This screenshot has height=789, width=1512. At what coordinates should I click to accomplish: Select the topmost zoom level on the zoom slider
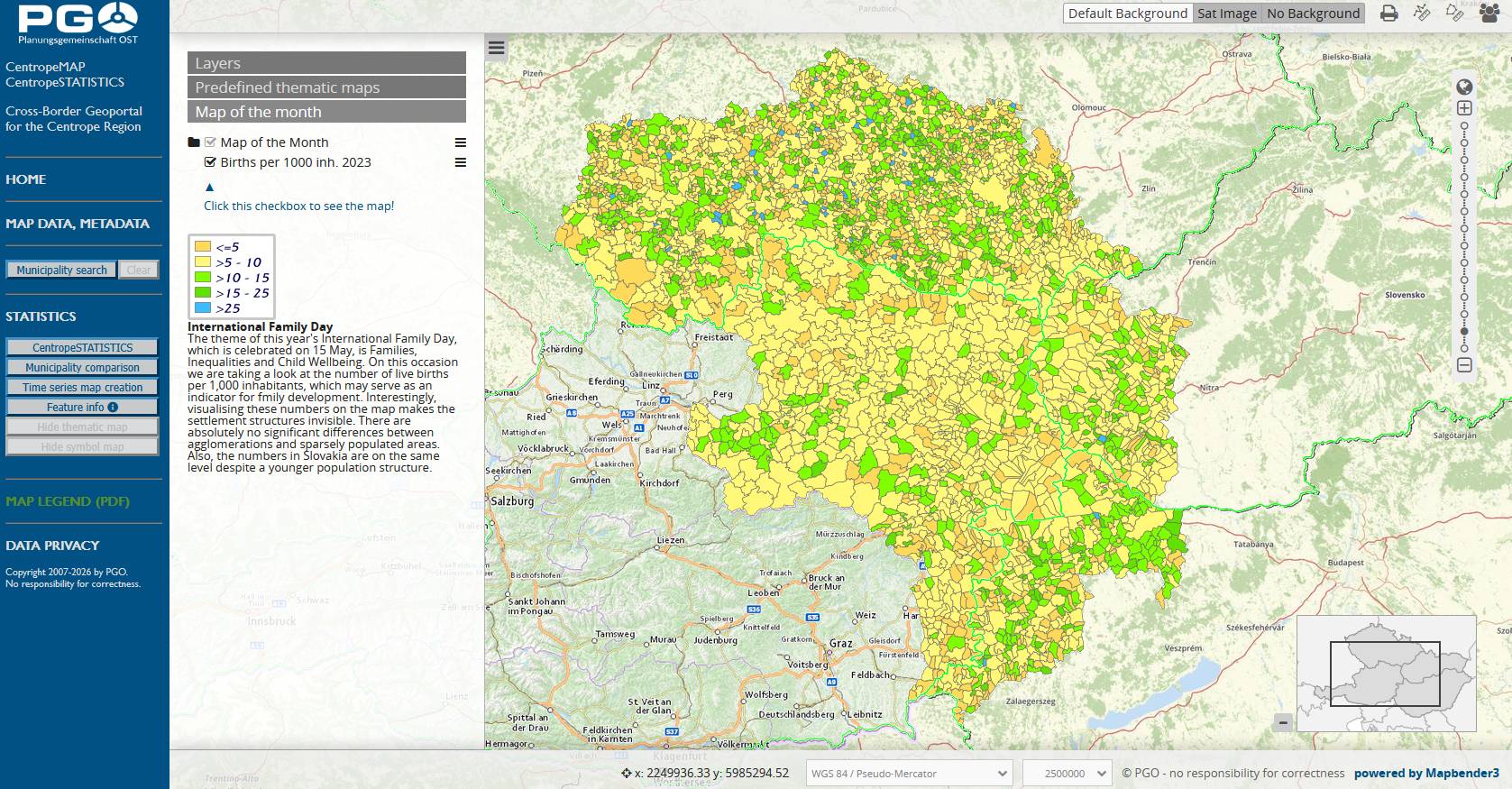(1464, 126)
